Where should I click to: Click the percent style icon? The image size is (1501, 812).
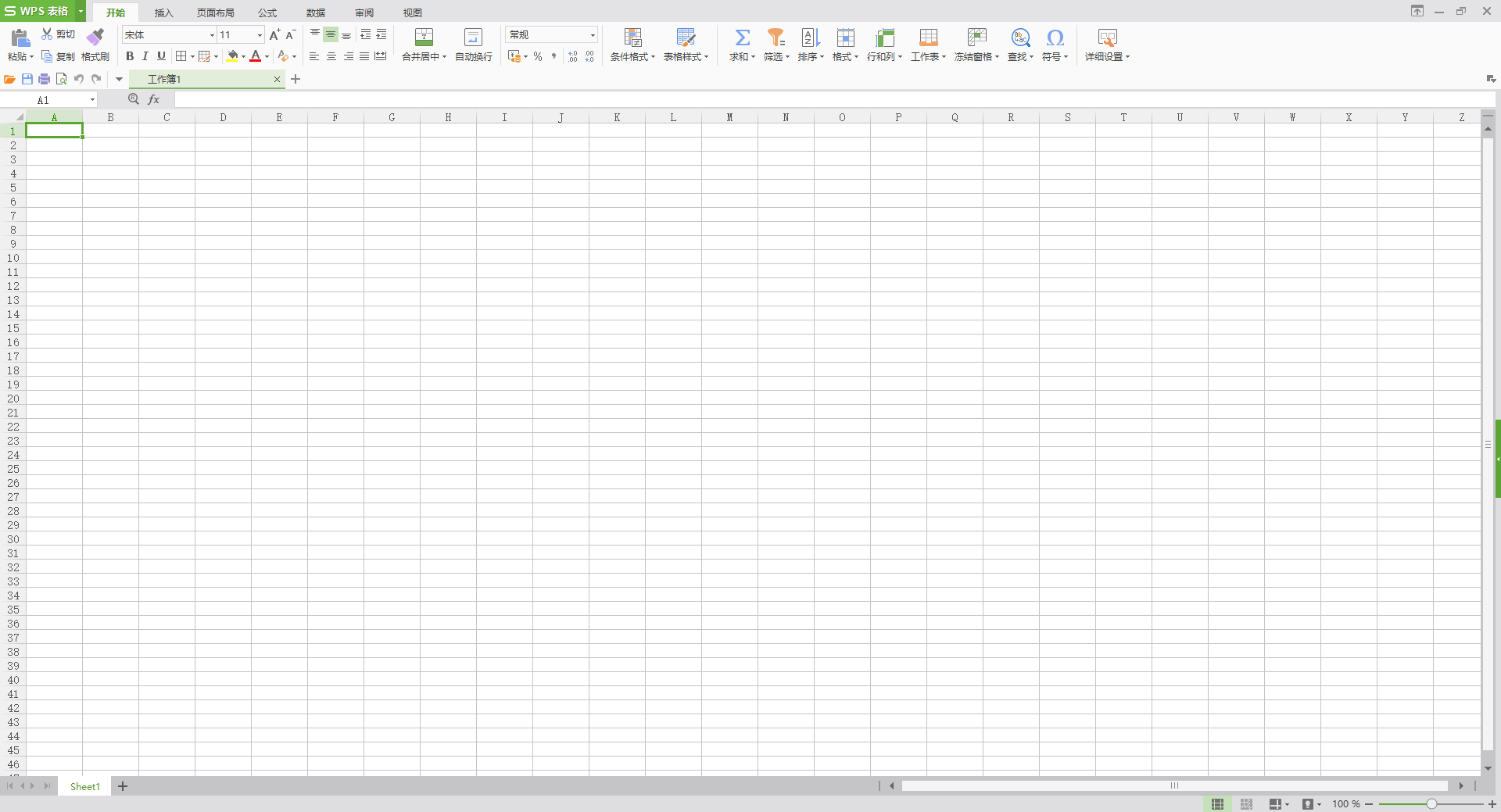point(538,56)
